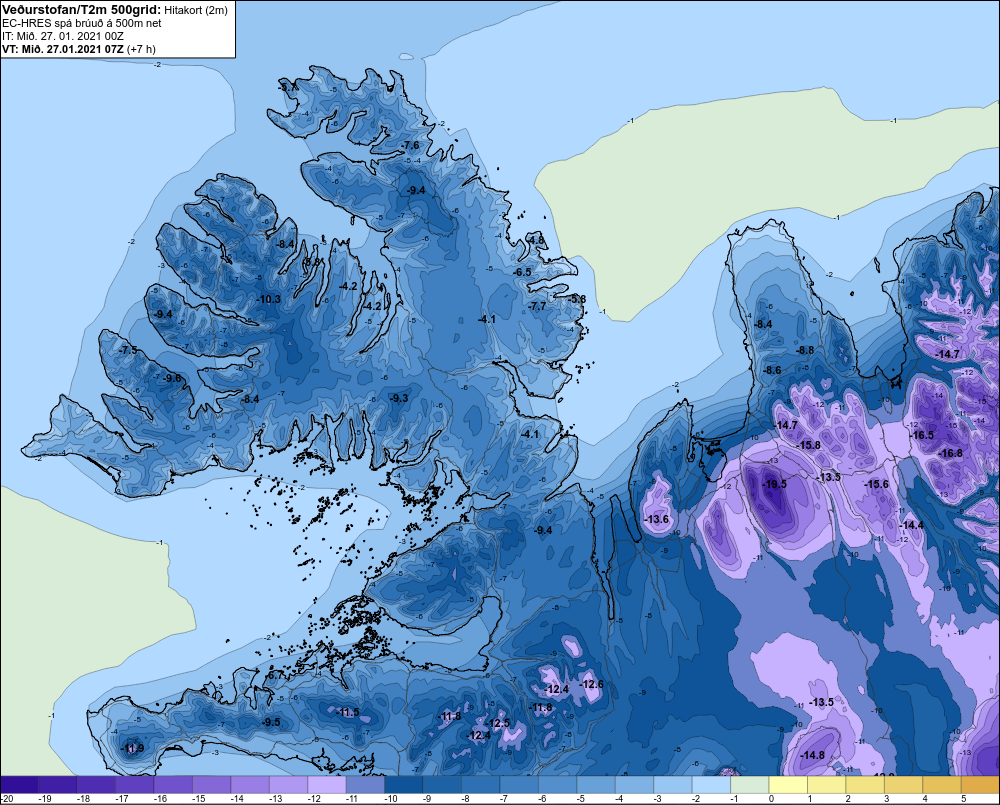Click the -11.9 temperature value
Screen dimensions: 1000x805
pos(133,749)
